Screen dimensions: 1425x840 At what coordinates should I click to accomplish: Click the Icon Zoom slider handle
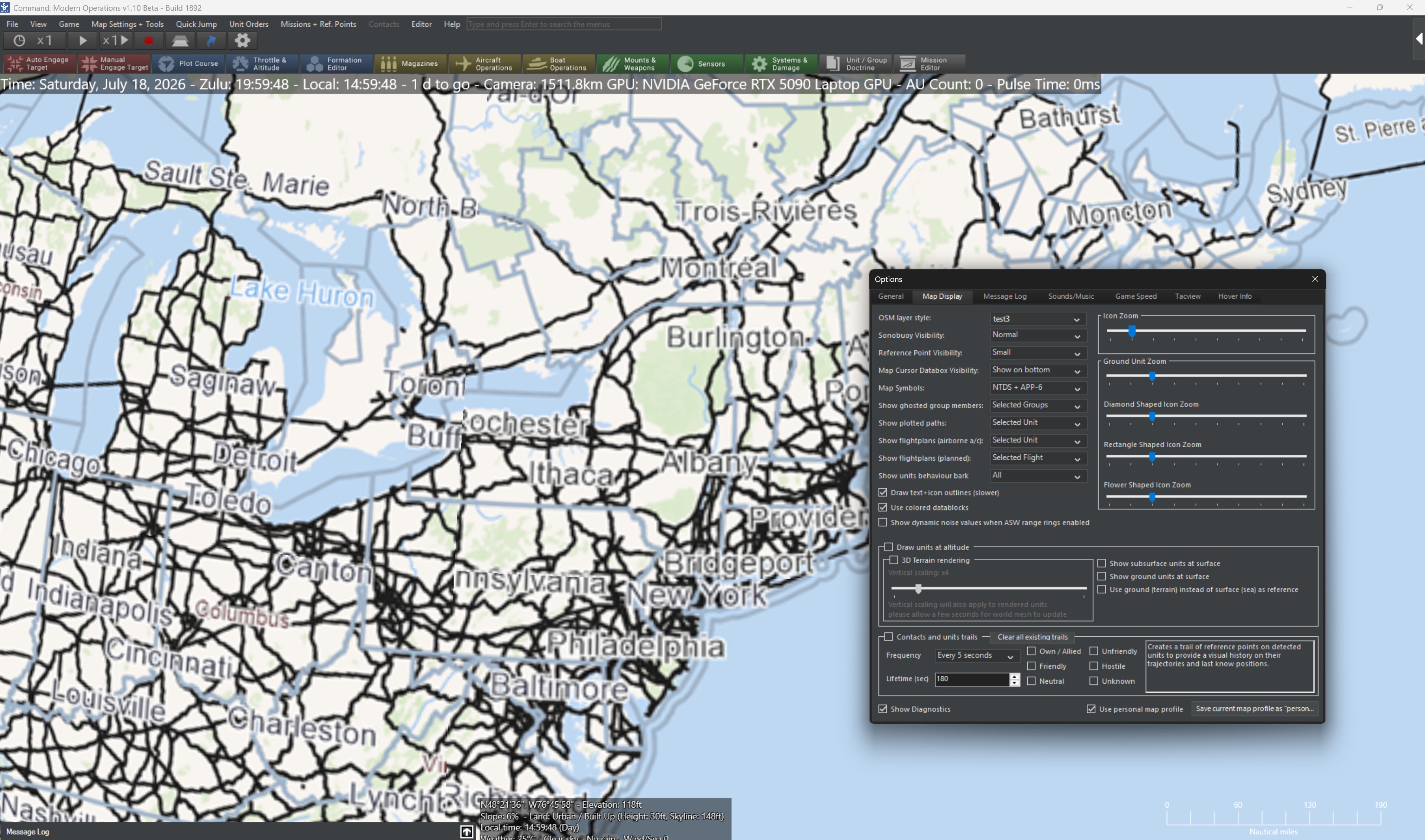click(1132, 331)
